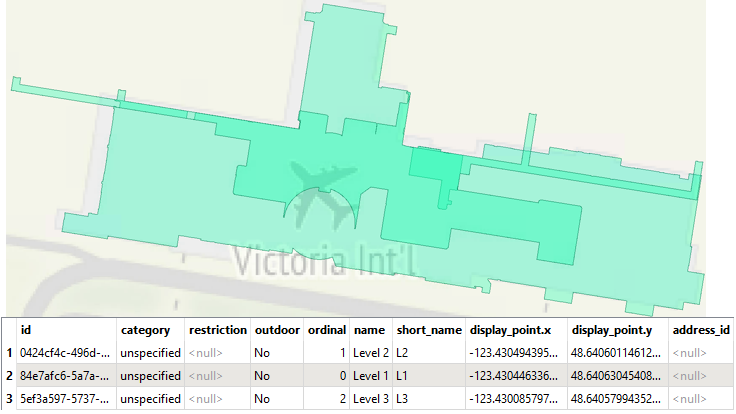Select restriction null cell in Level 1 row
Image resolution: width=736 pixels, height=414 pixels.
(x=217, y=376)
